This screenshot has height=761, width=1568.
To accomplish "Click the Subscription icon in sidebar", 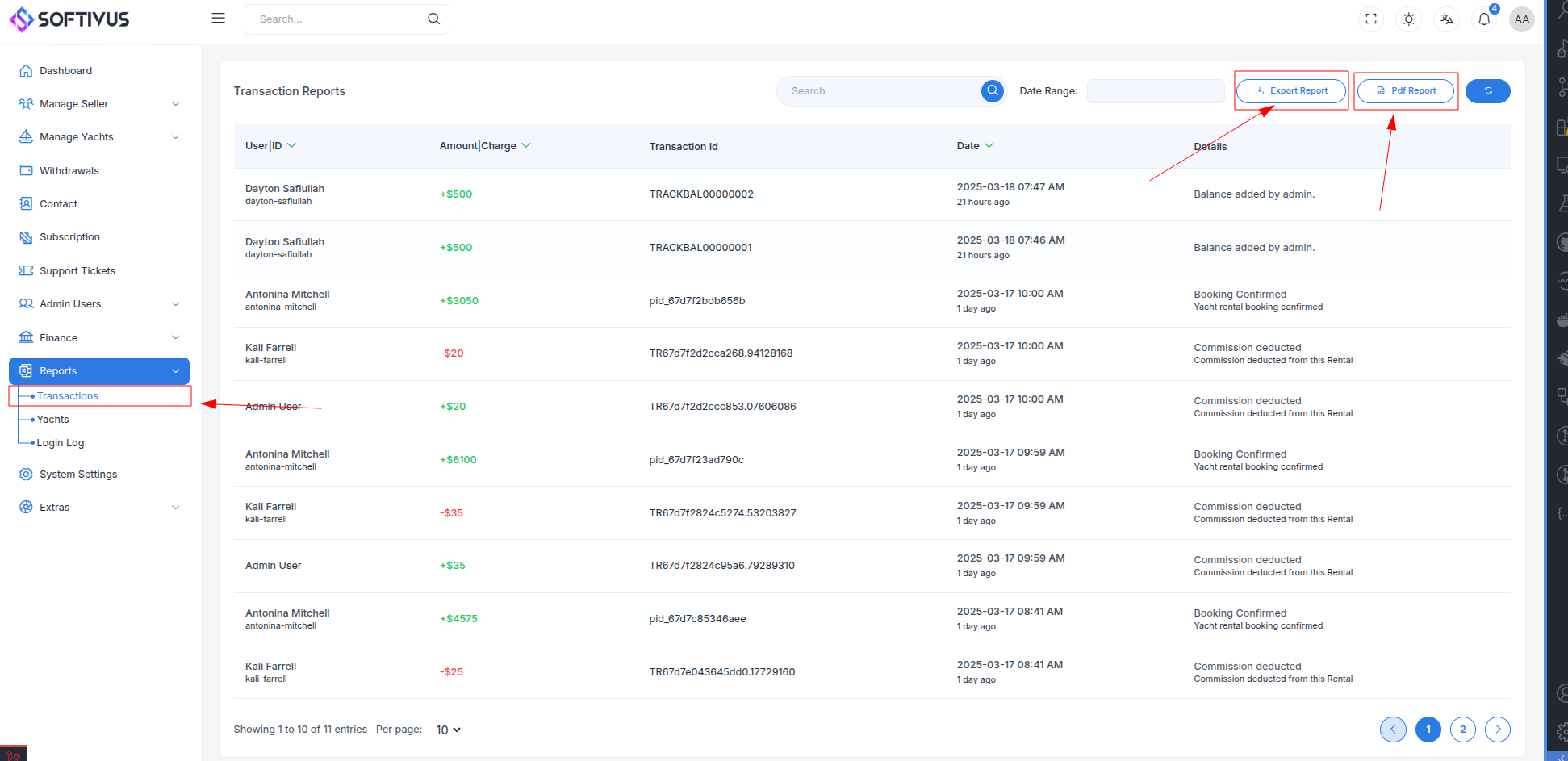I will click(x=26, y=236).
